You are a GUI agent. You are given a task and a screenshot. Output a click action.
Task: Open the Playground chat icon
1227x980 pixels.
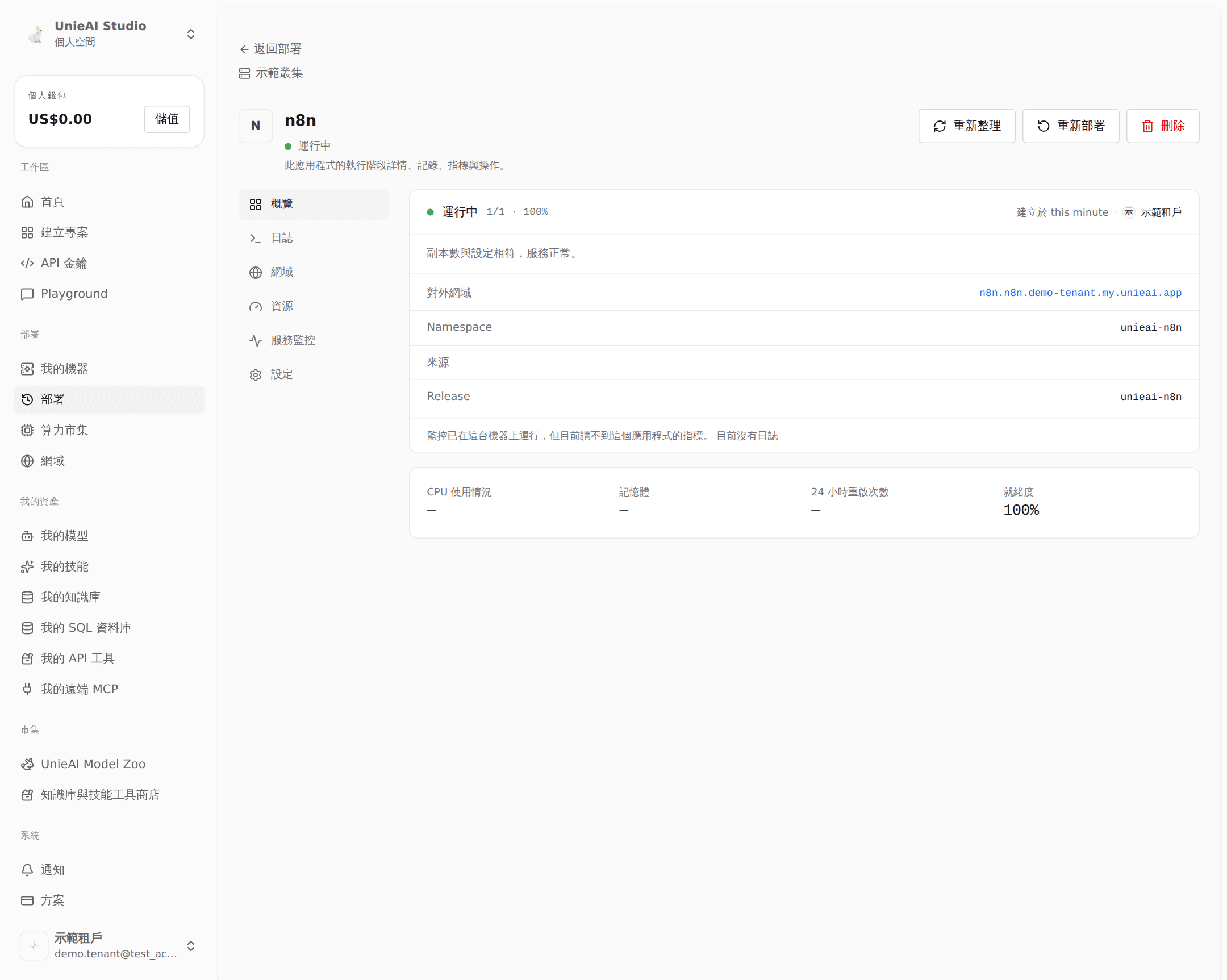click(x=27, y=294)
